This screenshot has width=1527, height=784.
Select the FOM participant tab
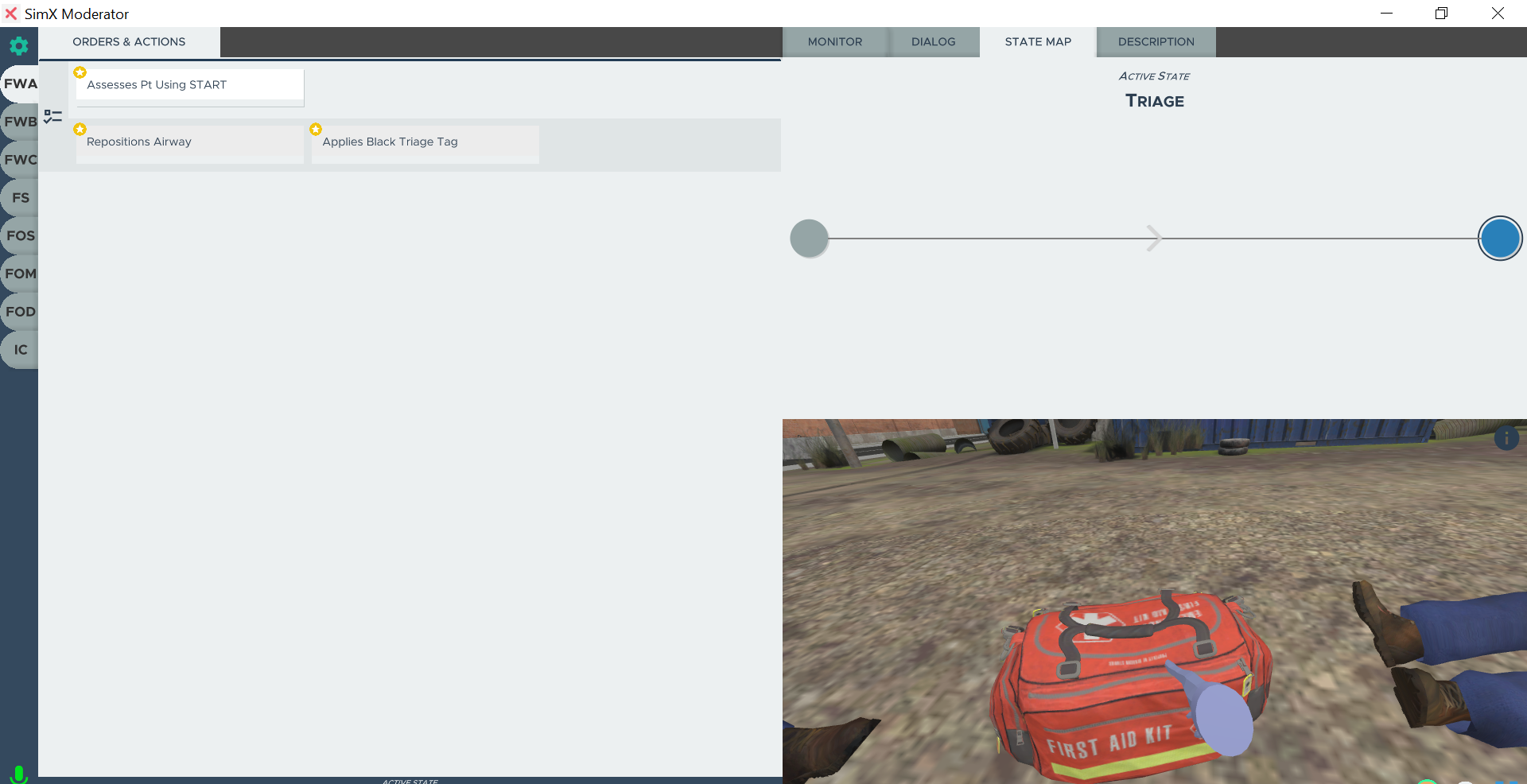pyautogui.click(x=21, y=274)
